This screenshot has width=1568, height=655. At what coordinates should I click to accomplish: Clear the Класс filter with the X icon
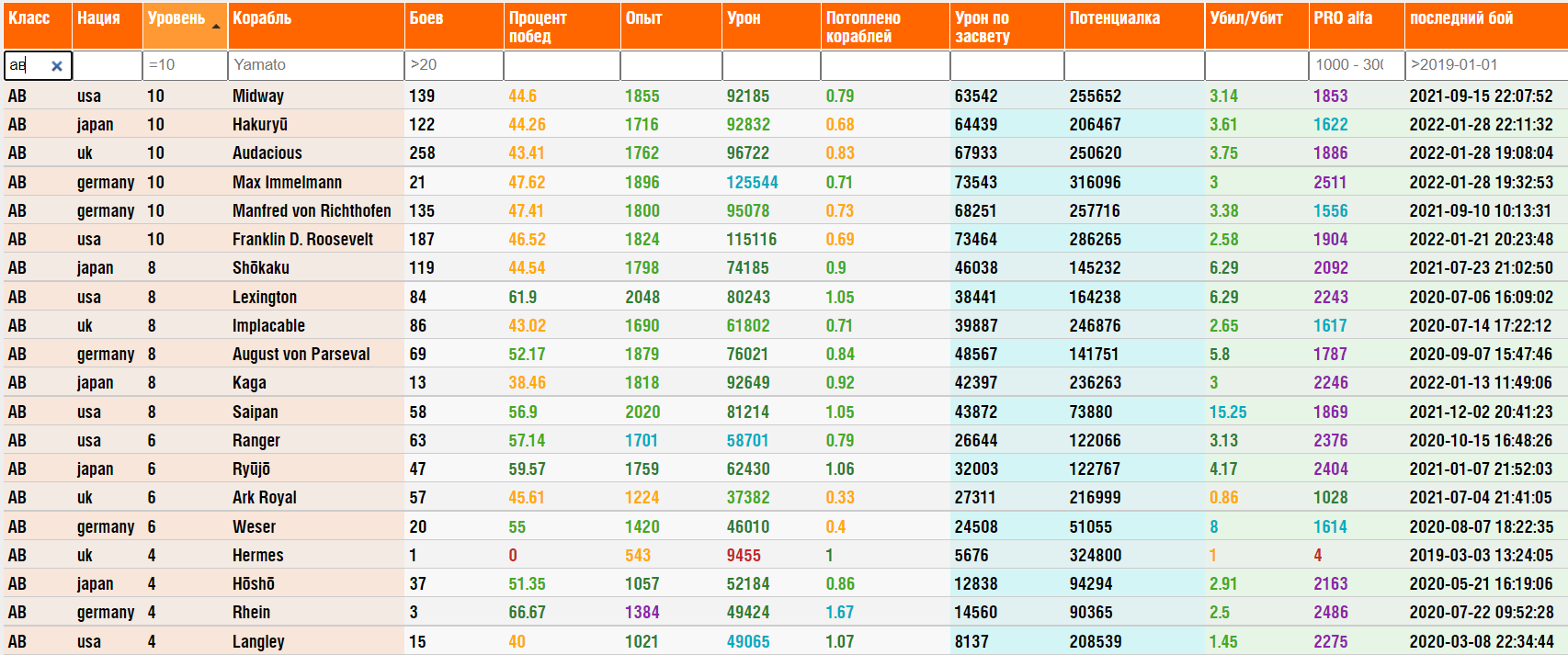pos(57,66)
